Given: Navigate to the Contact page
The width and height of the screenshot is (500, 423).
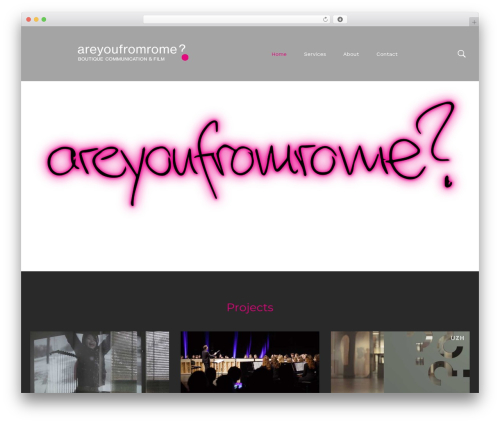Looking at the screenshot, I should 387,54.
